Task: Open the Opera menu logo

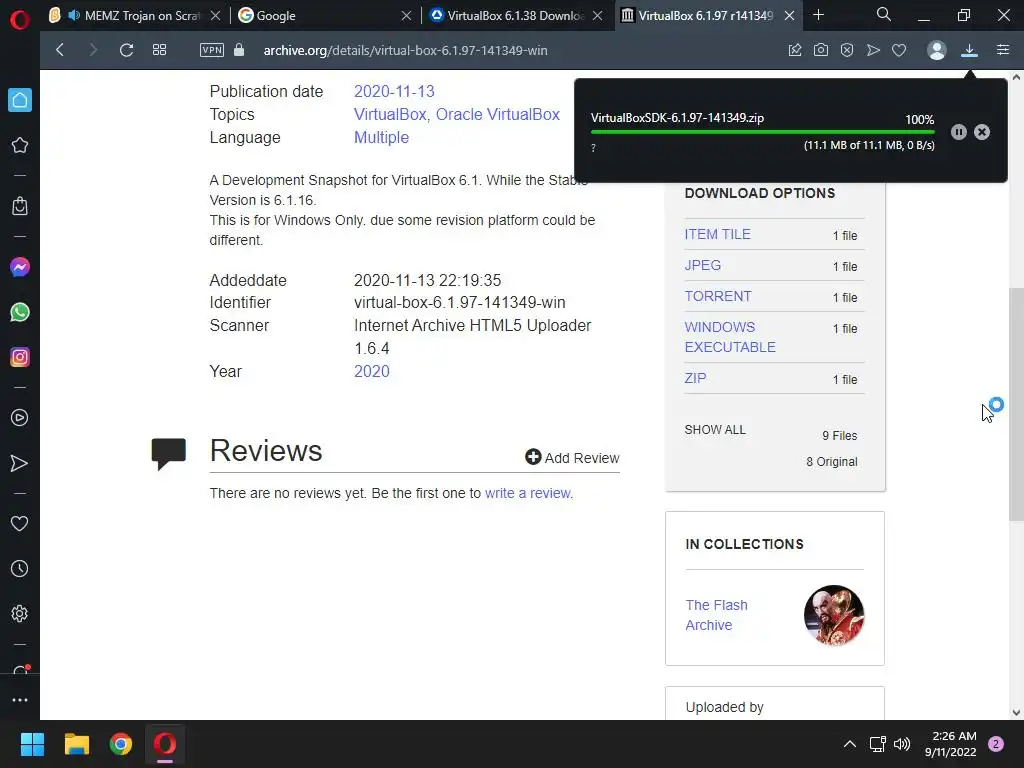Action: click(x=20, y=20)
